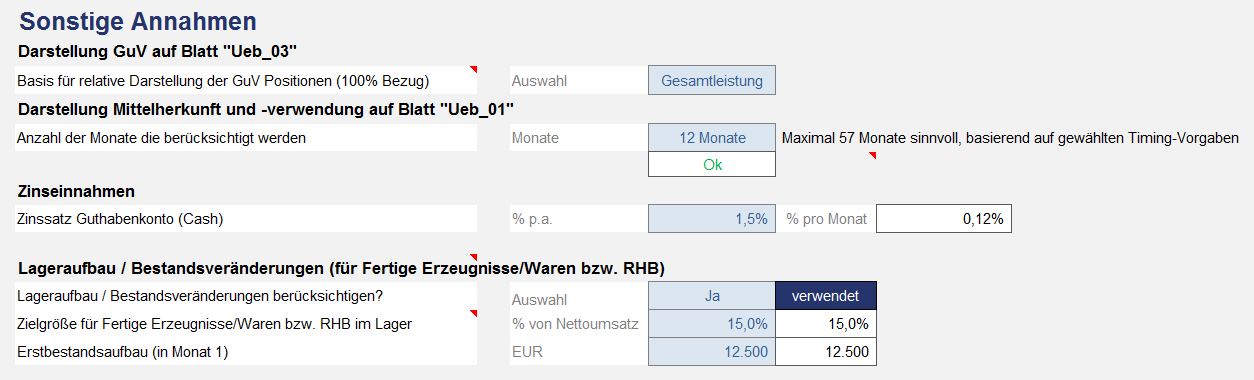
Task: Select the white 15,0% result cell
Action: (x=826, y=324)
